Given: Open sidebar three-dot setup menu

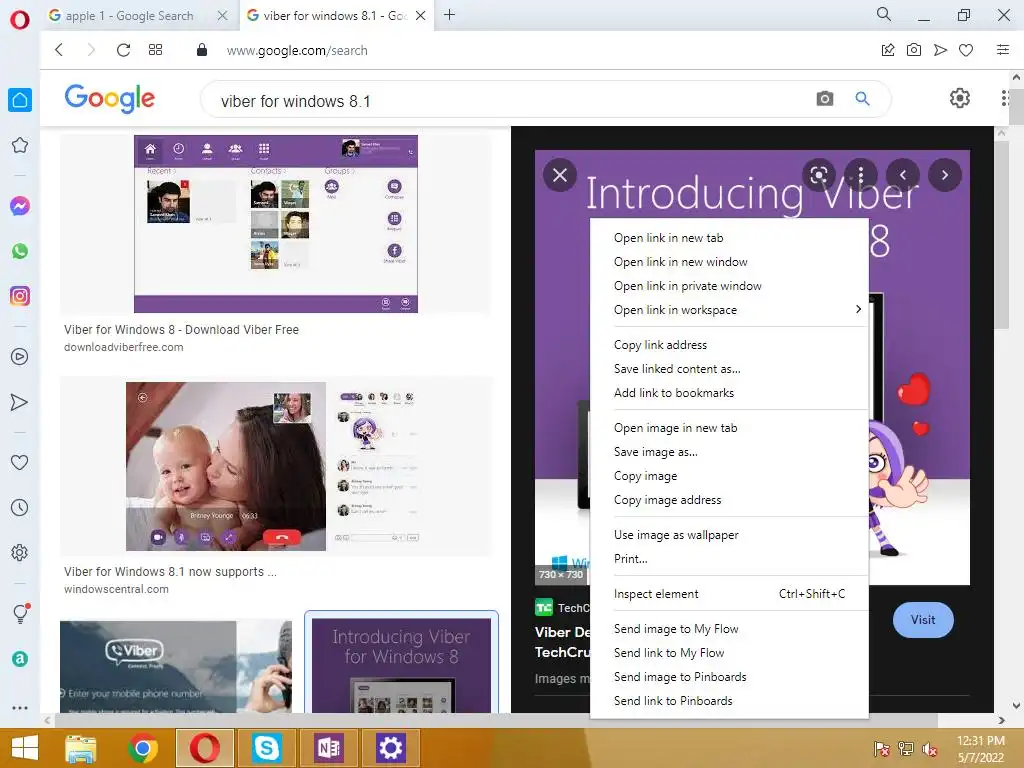Looking at the screenshot, I should click(x=20, y=707).
